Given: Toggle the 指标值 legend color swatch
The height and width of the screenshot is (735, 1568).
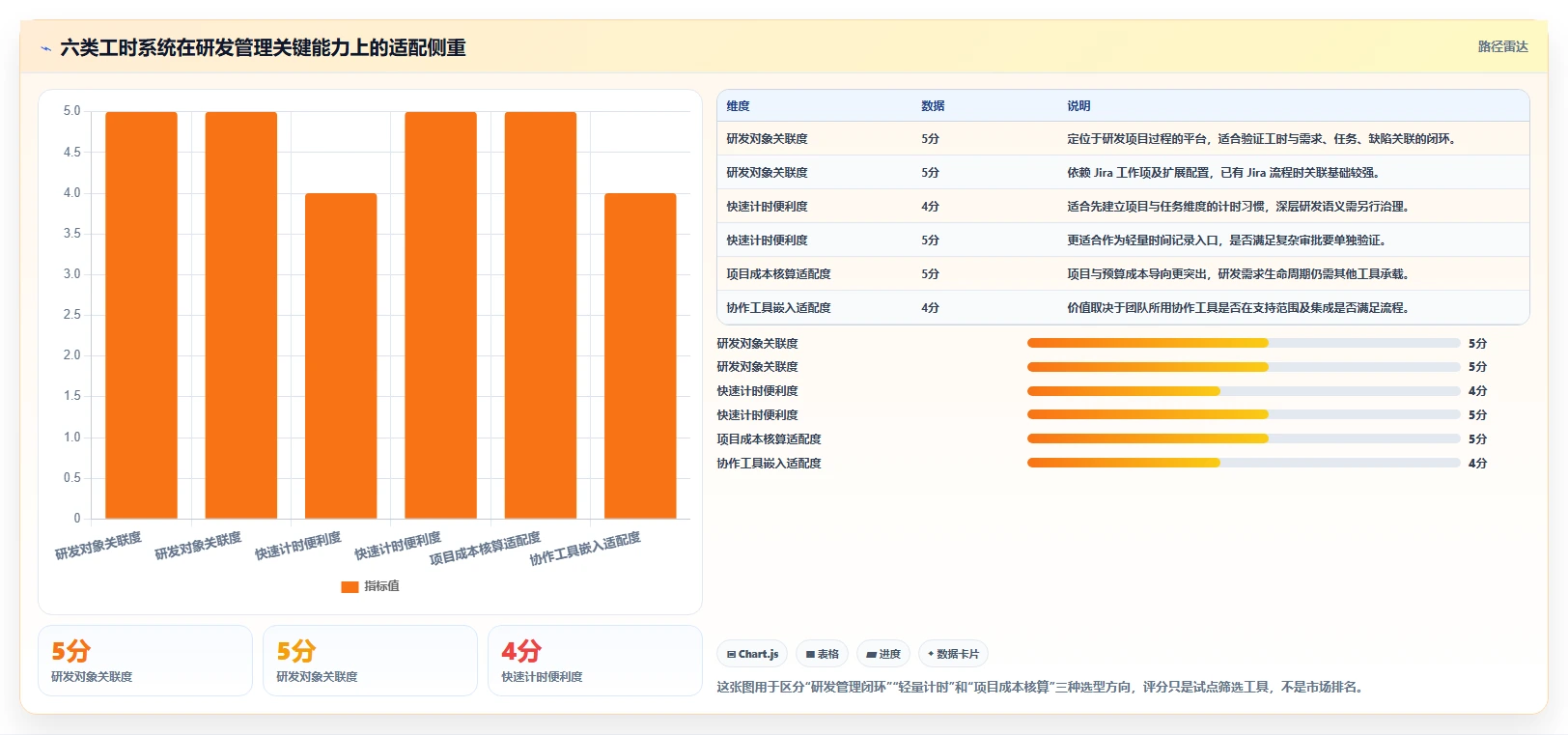Looking at the screenshot, I should click(350, 586).
